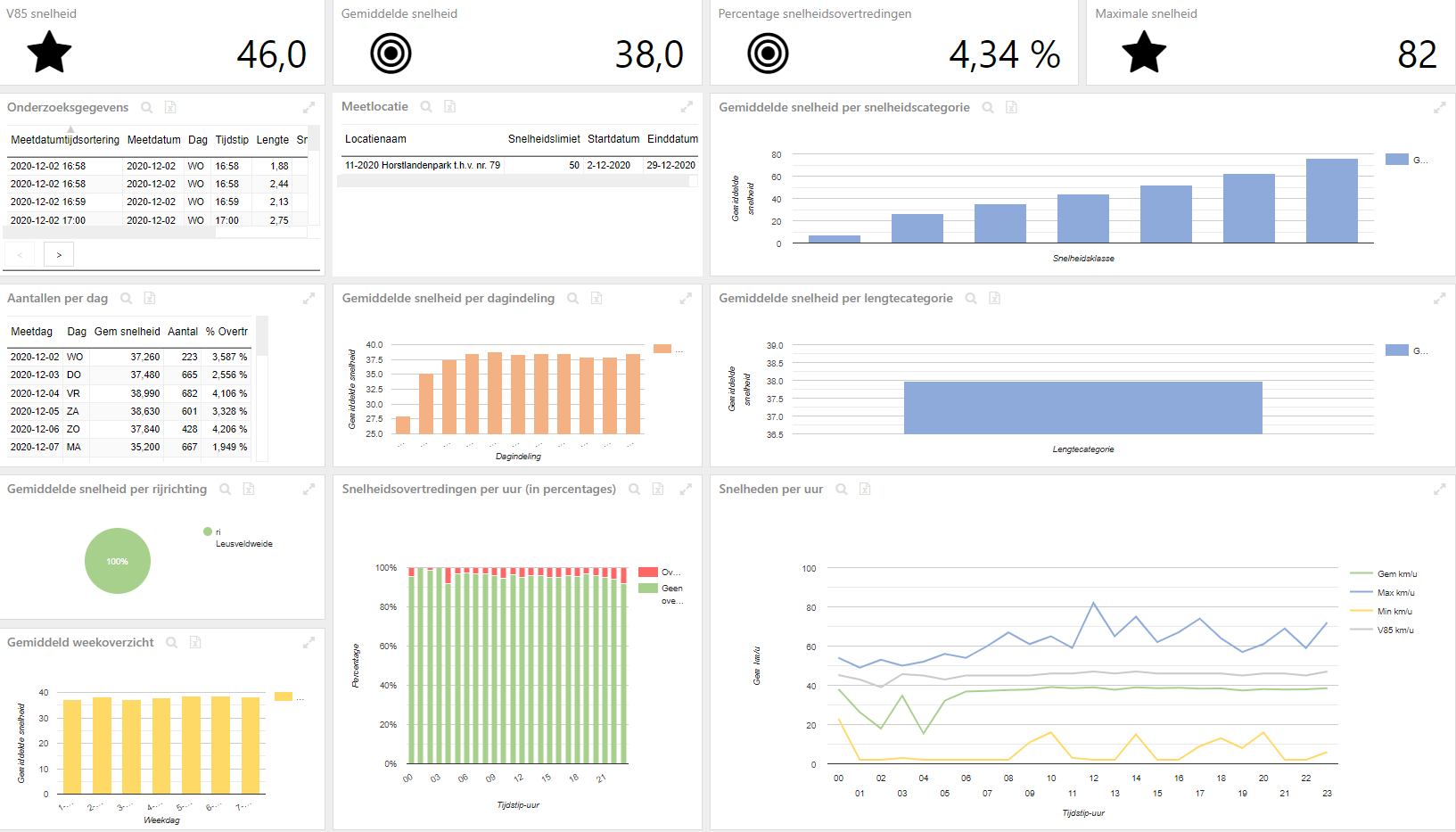Image resolution: width=1456 pixels, height=832 pixels.
Task: Maximize the Meetlocatie panel
Action: click(687, 107)
